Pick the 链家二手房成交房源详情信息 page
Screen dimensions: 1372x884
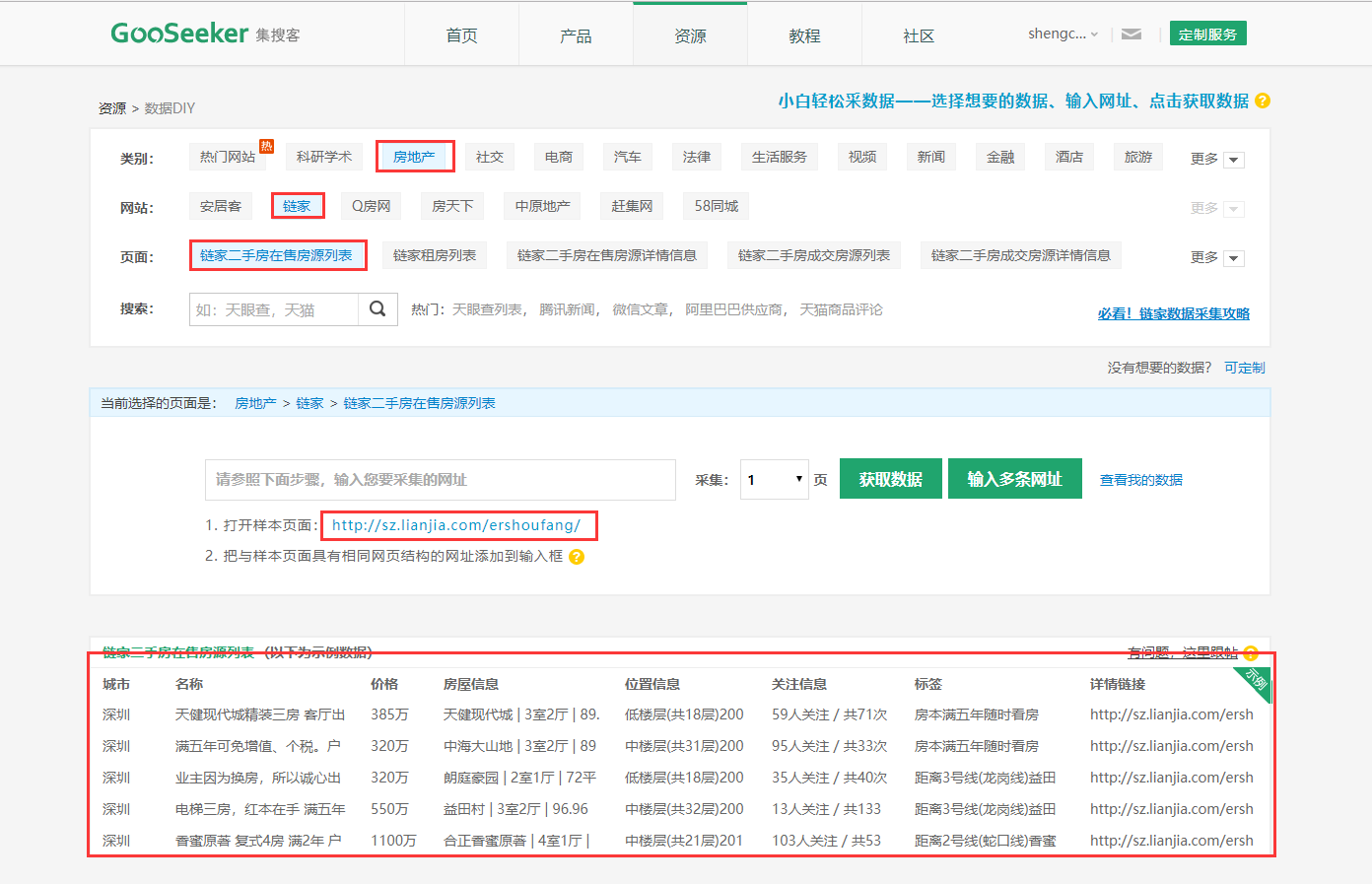[1021, 255]
